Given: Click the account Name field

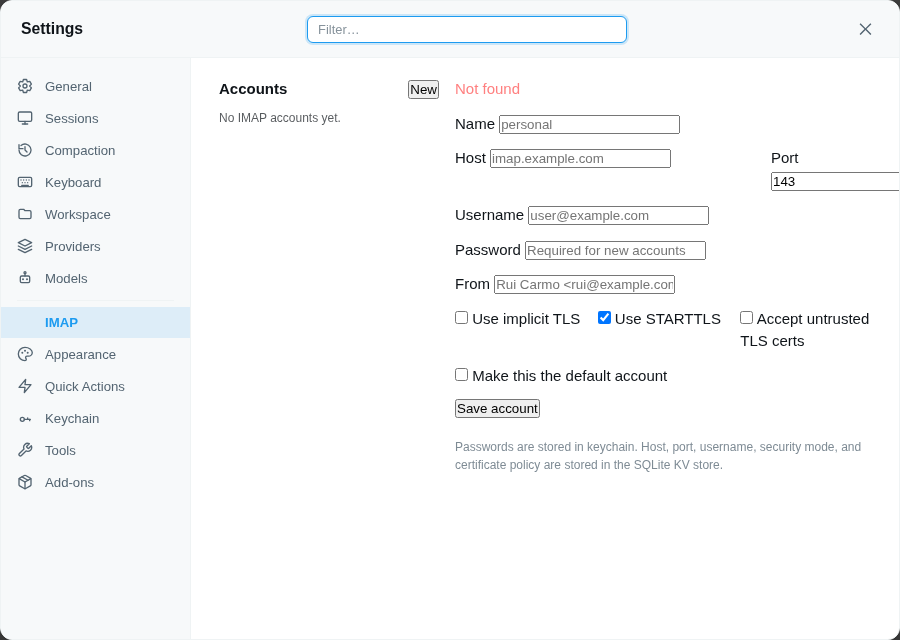Looking at the screenshot, I should 589,125.
